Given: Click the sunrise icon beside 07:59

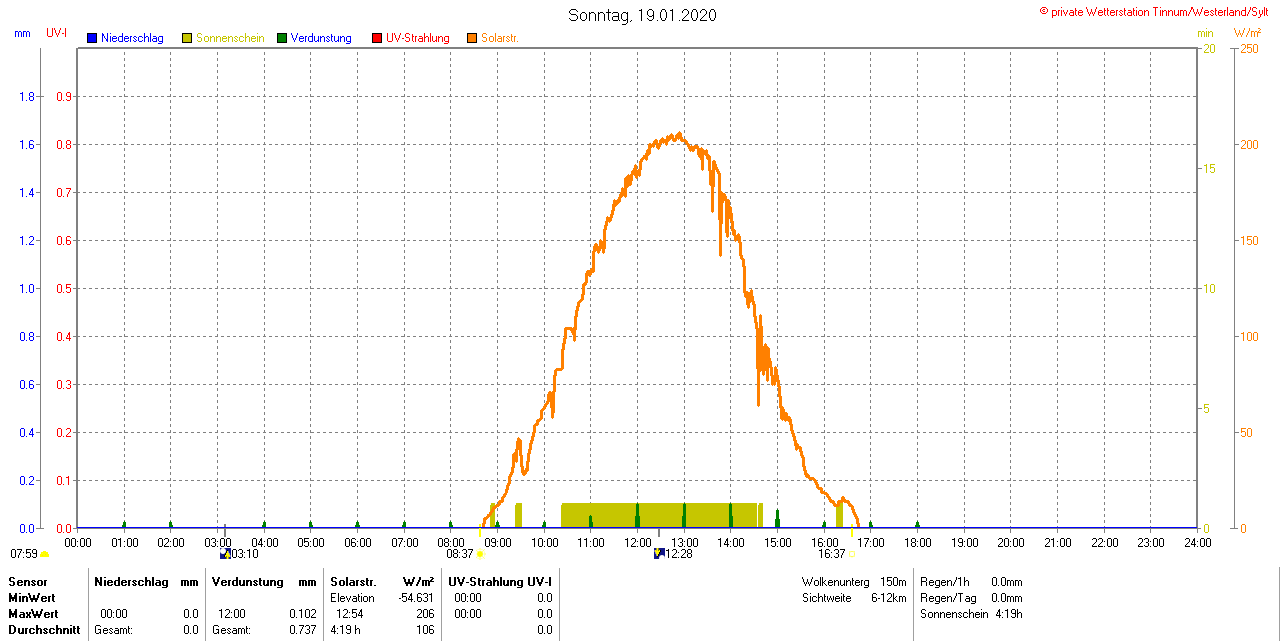Looking at the screenshot, I should click(x=44, y=554).
